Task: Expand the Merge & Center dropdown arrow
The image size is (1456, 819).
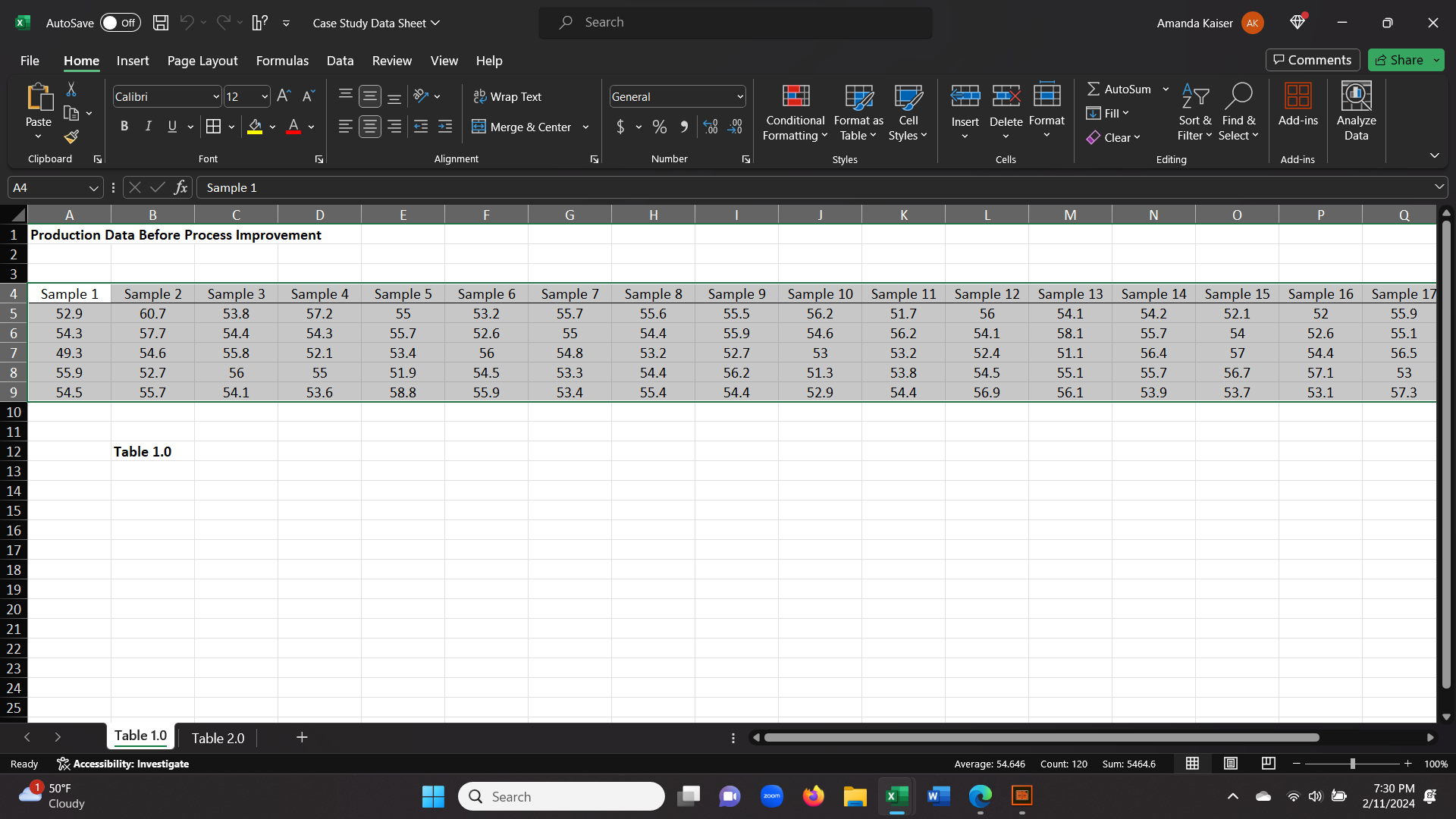Action: (x=585, y=127)
